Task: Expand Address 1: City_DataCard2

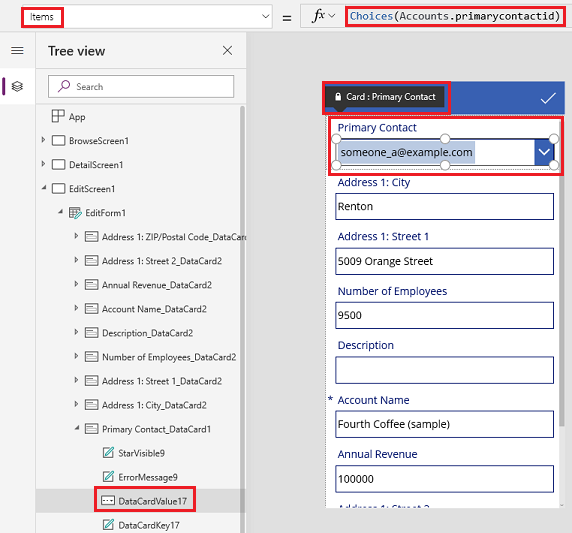Action: [76, 404]
